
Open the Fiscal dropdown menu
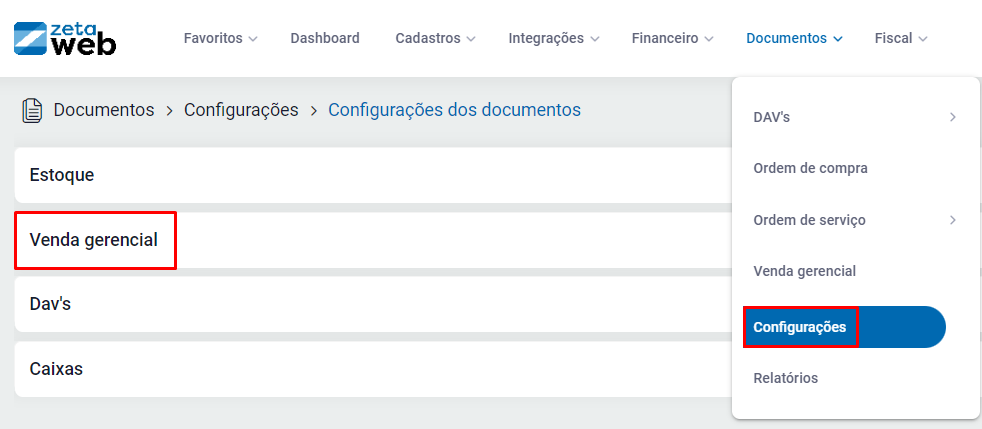click(x=901, y=39)
